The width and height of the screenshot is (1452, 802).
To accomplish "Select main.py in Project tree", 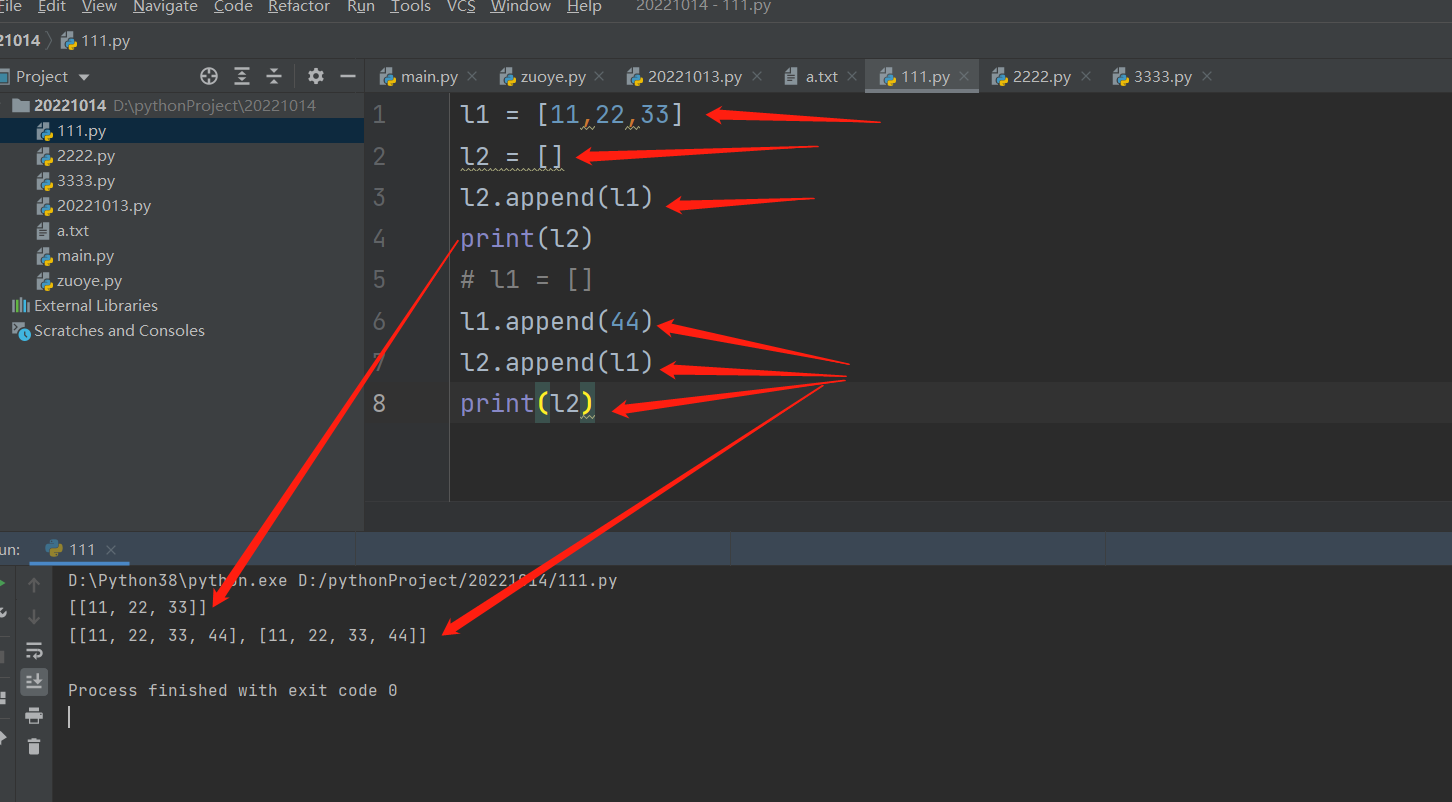I will coord(182,256).
